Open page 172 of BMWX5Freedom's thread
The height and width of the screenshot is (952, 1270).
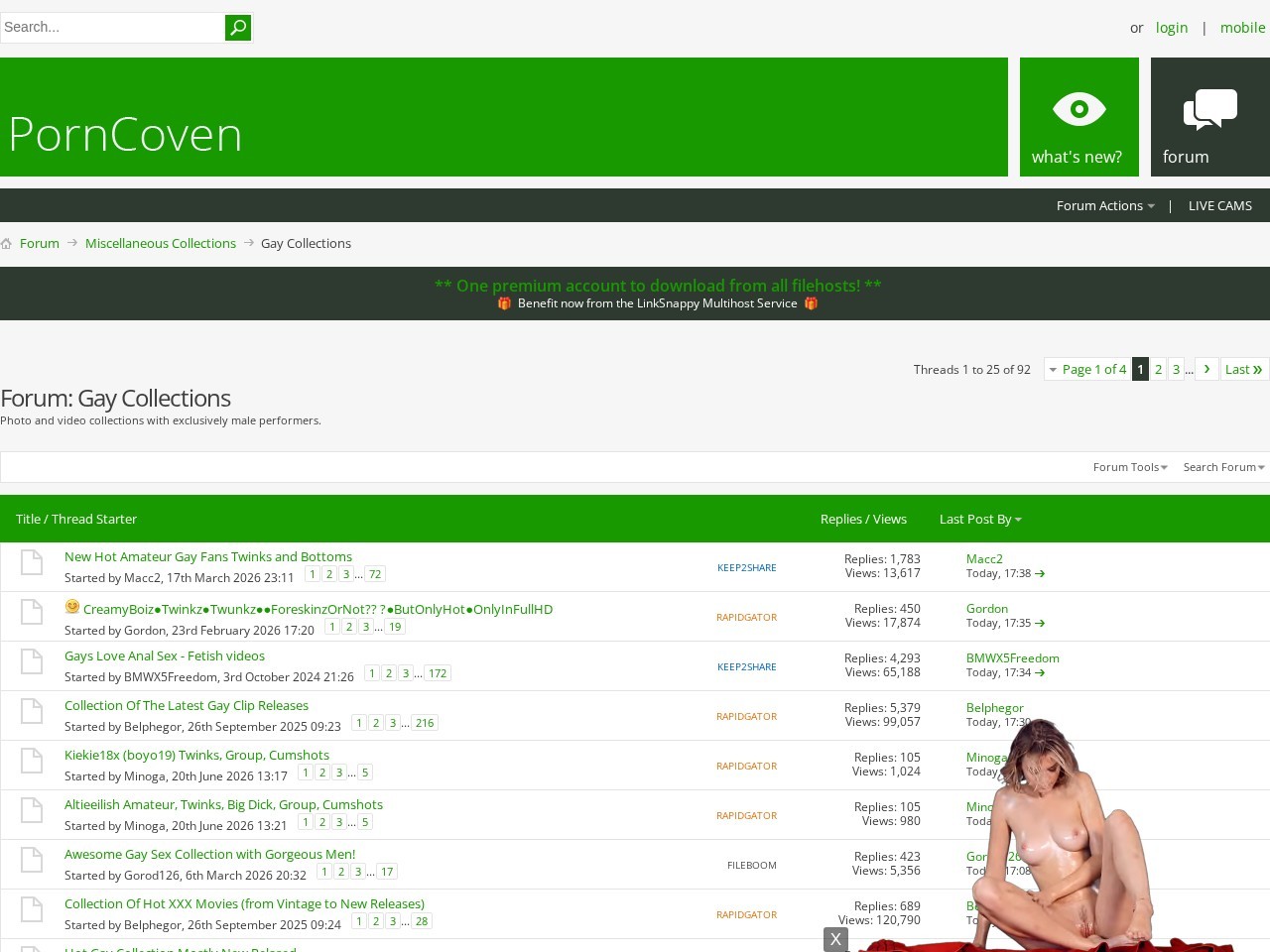[x=438, y=673]
